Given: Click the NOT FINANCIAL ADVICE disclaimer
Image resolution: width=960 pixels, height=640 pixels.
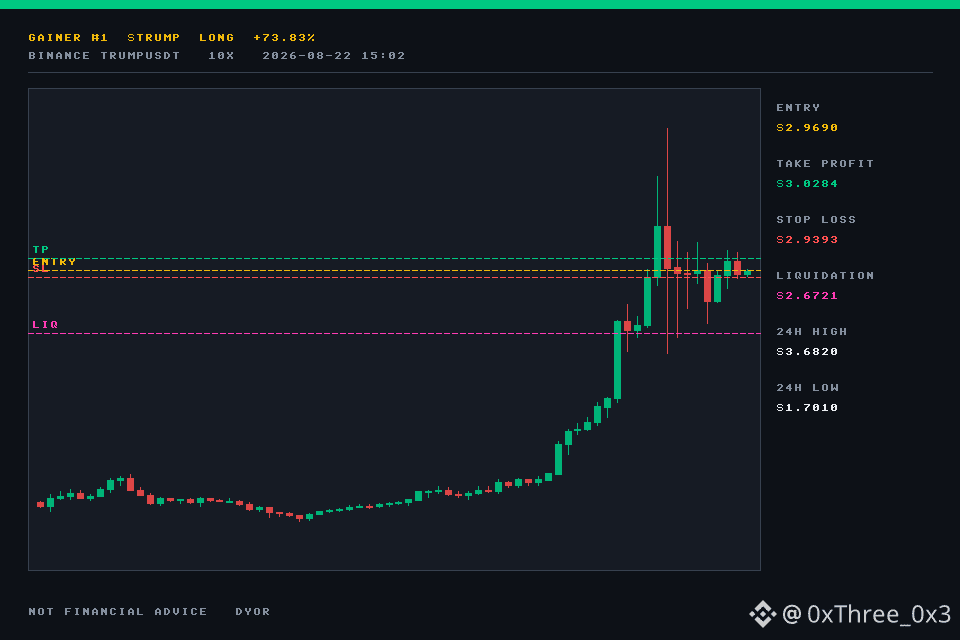Looking at the screenshot, I should [118, 612].
